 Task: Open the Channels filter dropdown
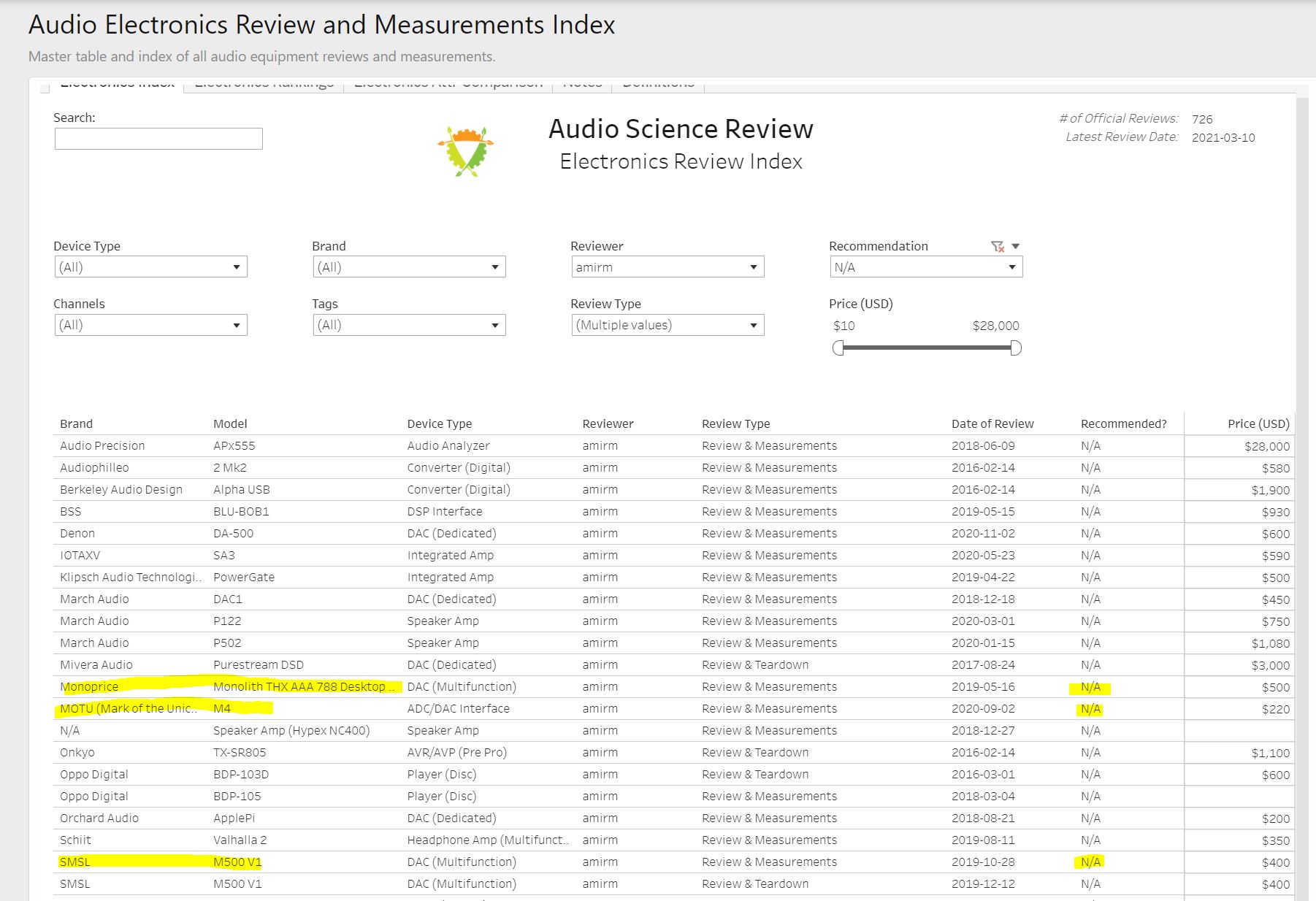click(150, 325)
